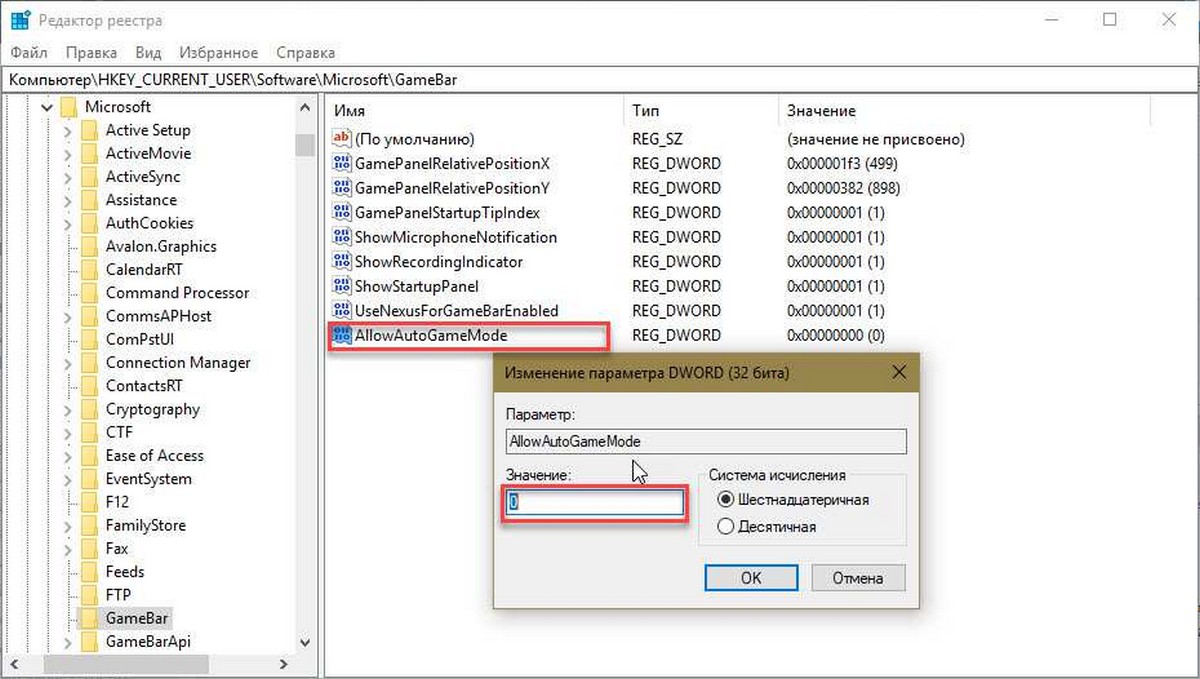This screenshot has width=1200, height=679.
Task: Expand the Ease of Access key
Action: click(x=67, y=455)
